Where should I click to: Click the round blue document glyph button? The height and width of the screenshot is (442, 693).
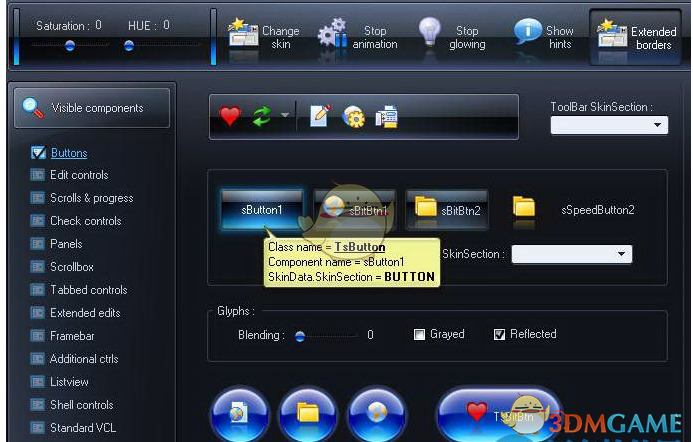pyautogui.click(x=239, y=413)
